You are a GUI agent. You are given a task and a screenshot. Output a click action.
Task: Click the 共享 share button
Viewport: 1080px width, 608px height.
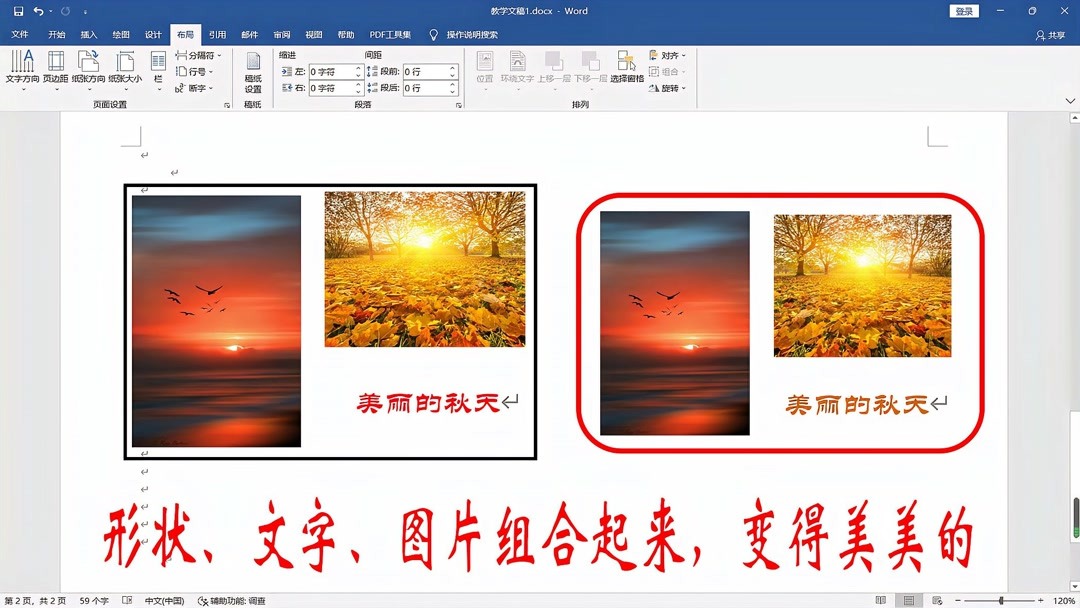[1054, 33]
